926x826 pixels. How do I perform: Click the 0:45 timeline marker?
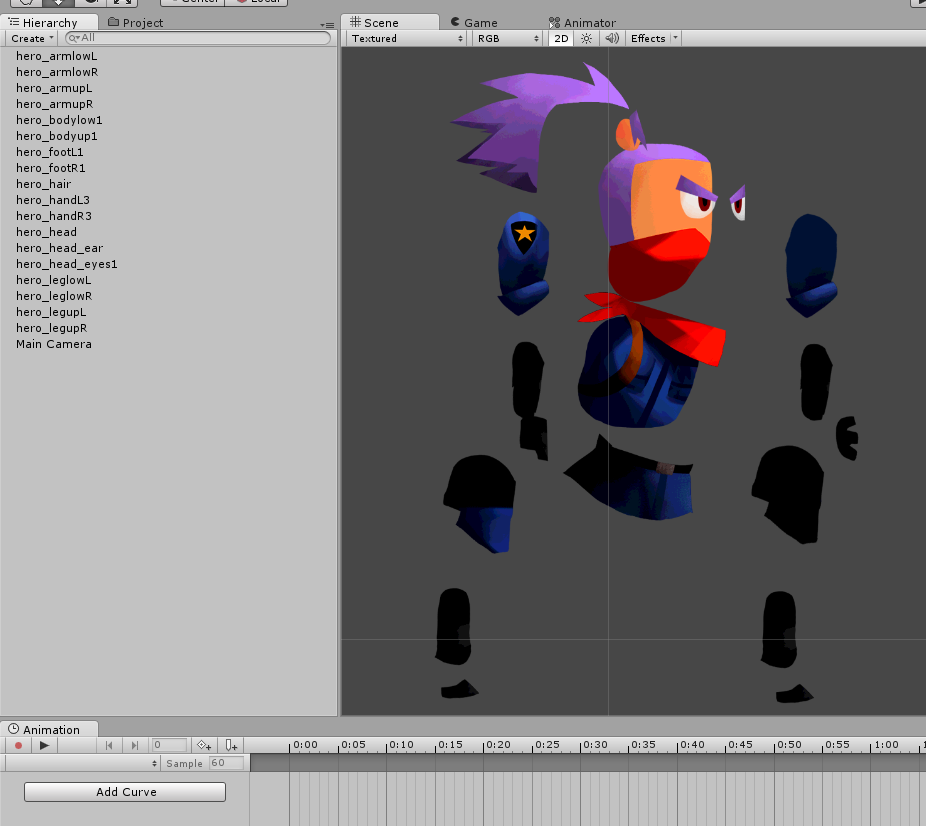click(741, 745)
